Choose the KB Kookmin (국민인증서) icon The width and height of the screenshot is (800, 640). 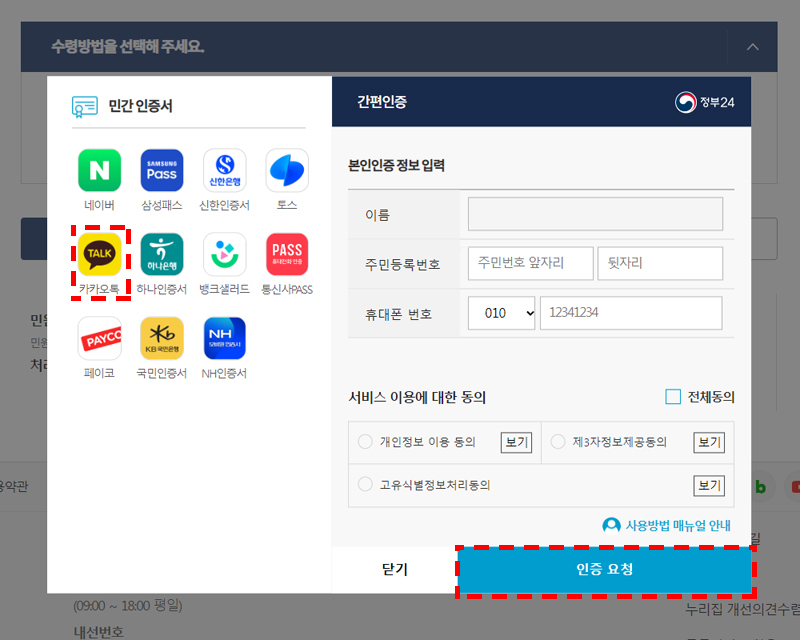[162, 338]
